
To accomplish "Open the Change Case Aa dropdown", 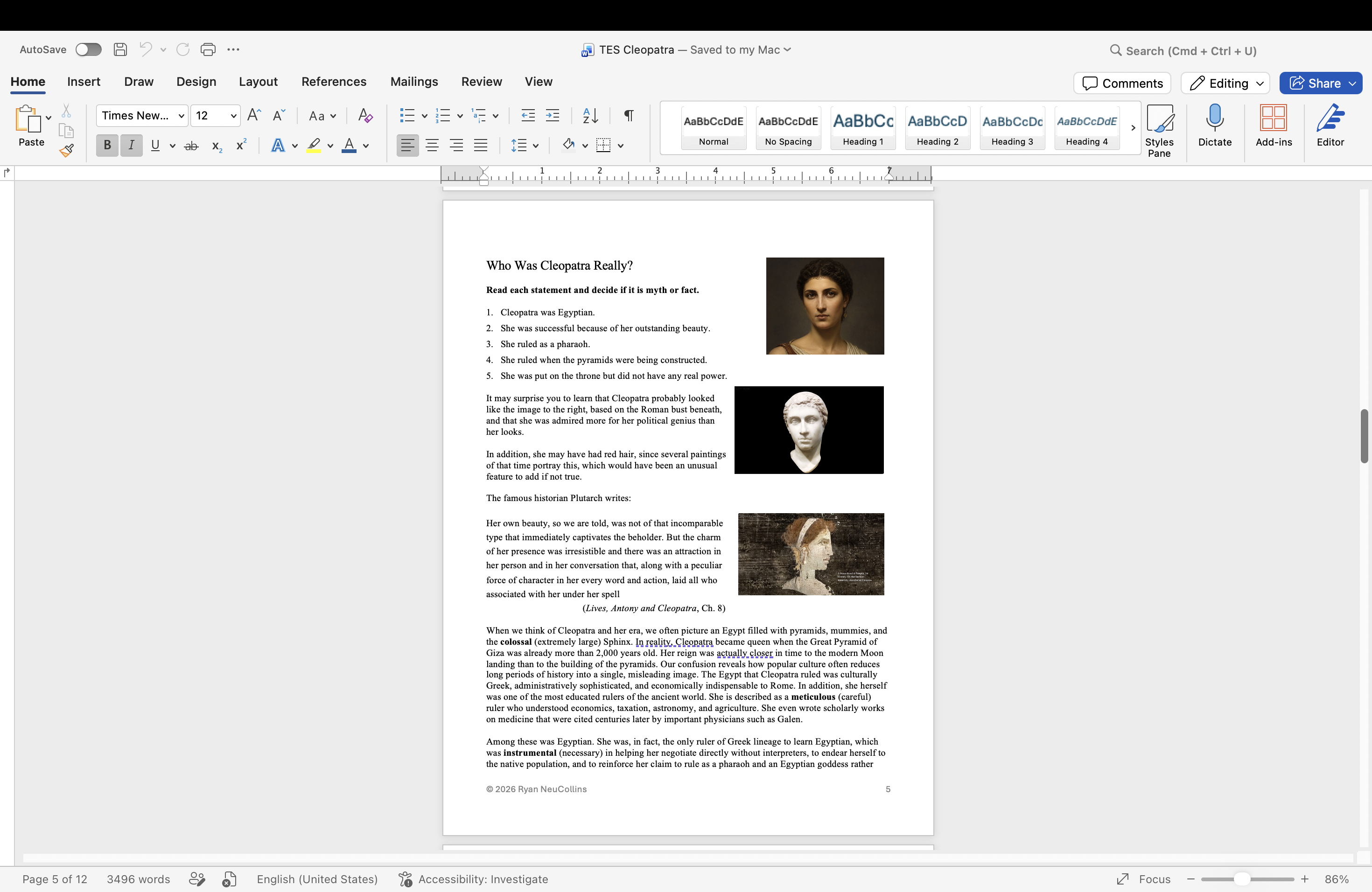I will pyautogui.click(x=322, y=116).
